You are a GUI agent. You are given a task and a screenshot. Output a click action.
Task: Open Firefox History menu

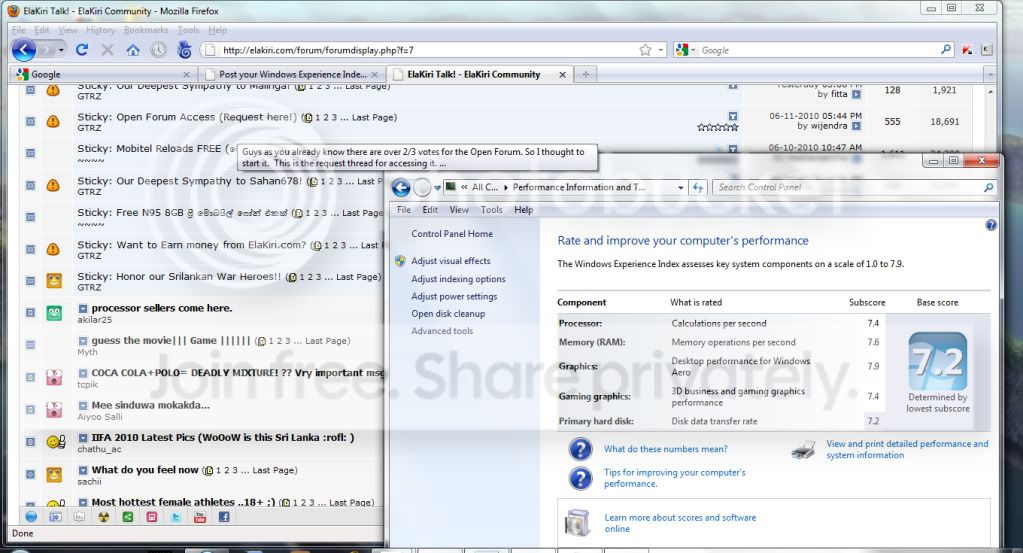tap(100, 30)
